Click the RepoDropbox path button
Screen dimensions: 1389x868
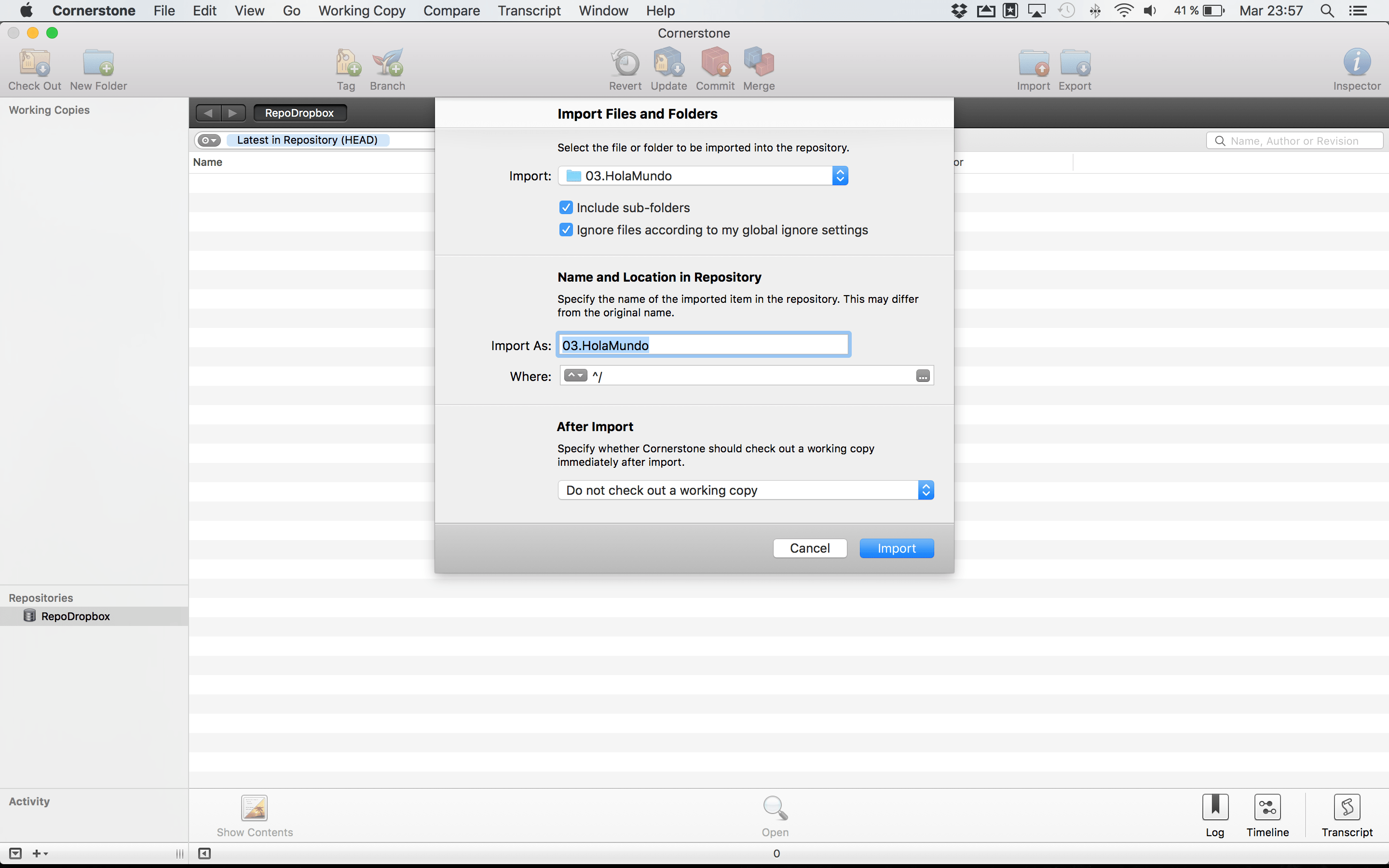pyautogui.click(x=300, y=113)
